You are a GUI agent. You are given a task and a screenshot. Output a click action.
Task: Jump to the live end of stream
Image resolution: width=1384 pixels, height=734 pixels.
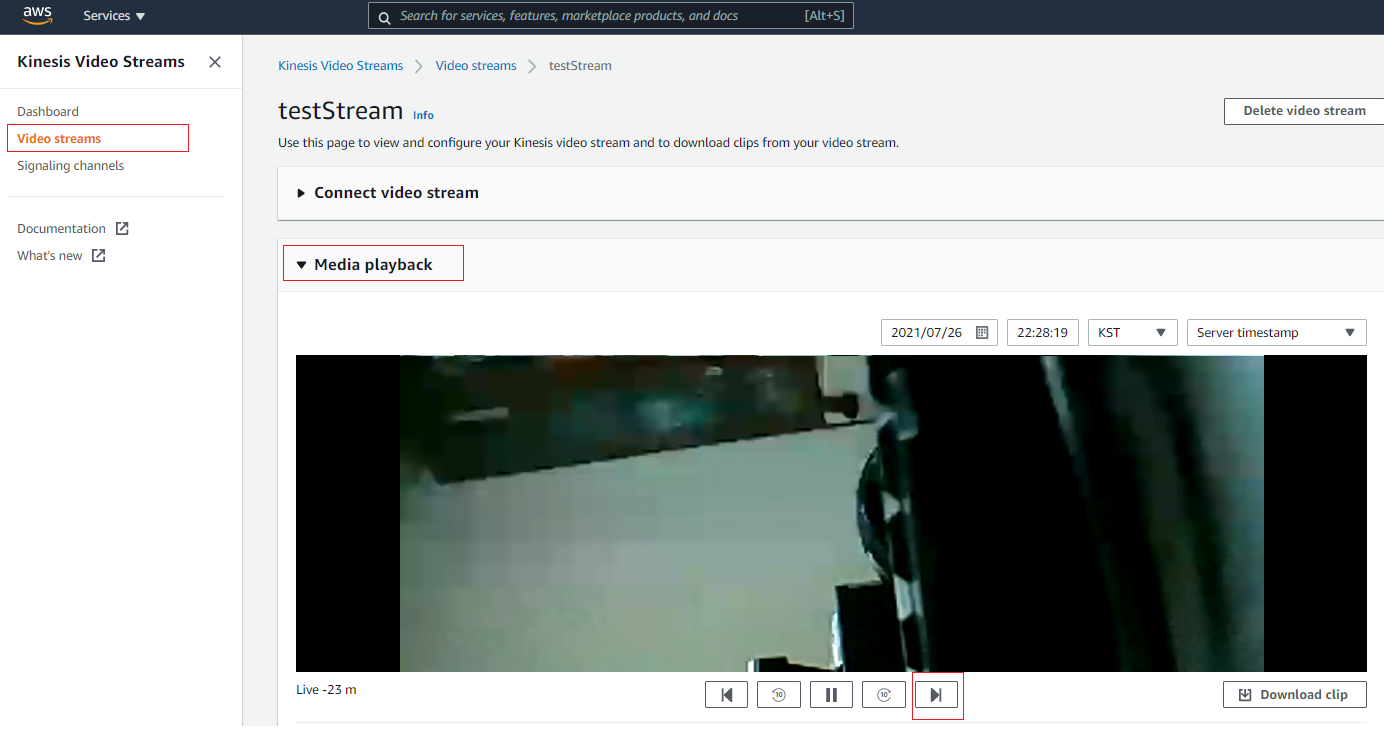coord(937,695)
